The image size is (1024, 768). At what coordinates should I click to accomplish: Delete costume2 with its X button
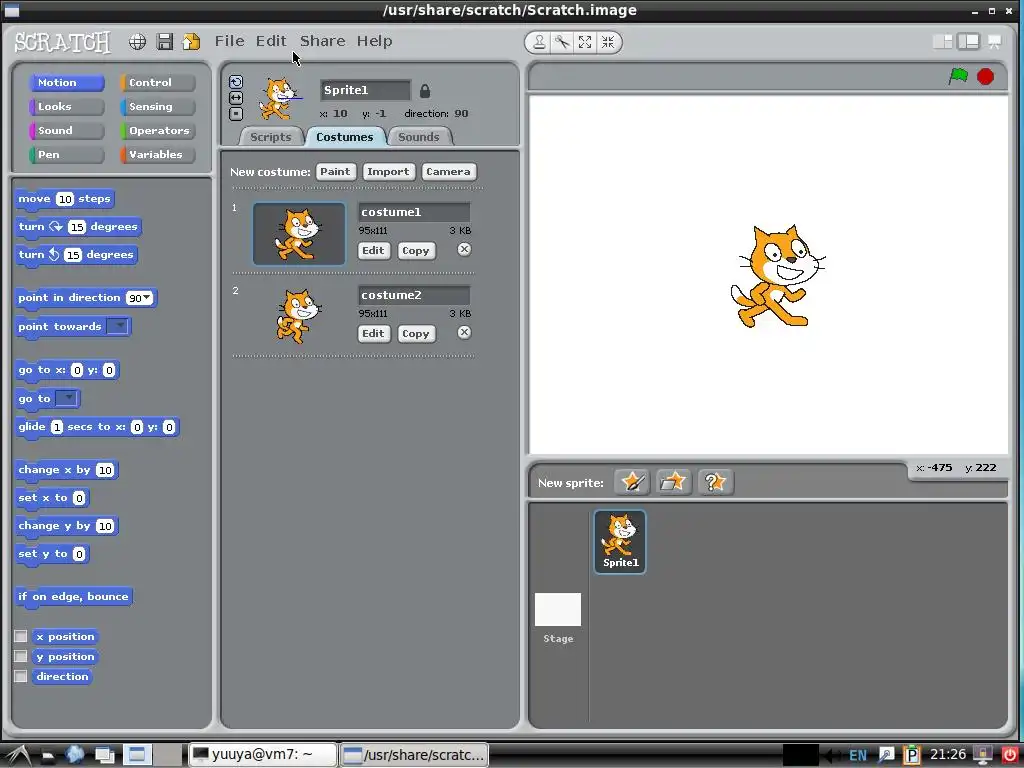[464, 332]
